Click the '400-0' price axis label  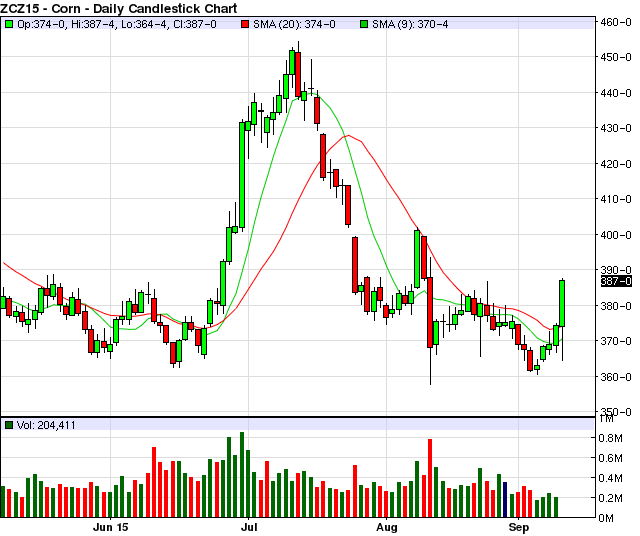616,235
